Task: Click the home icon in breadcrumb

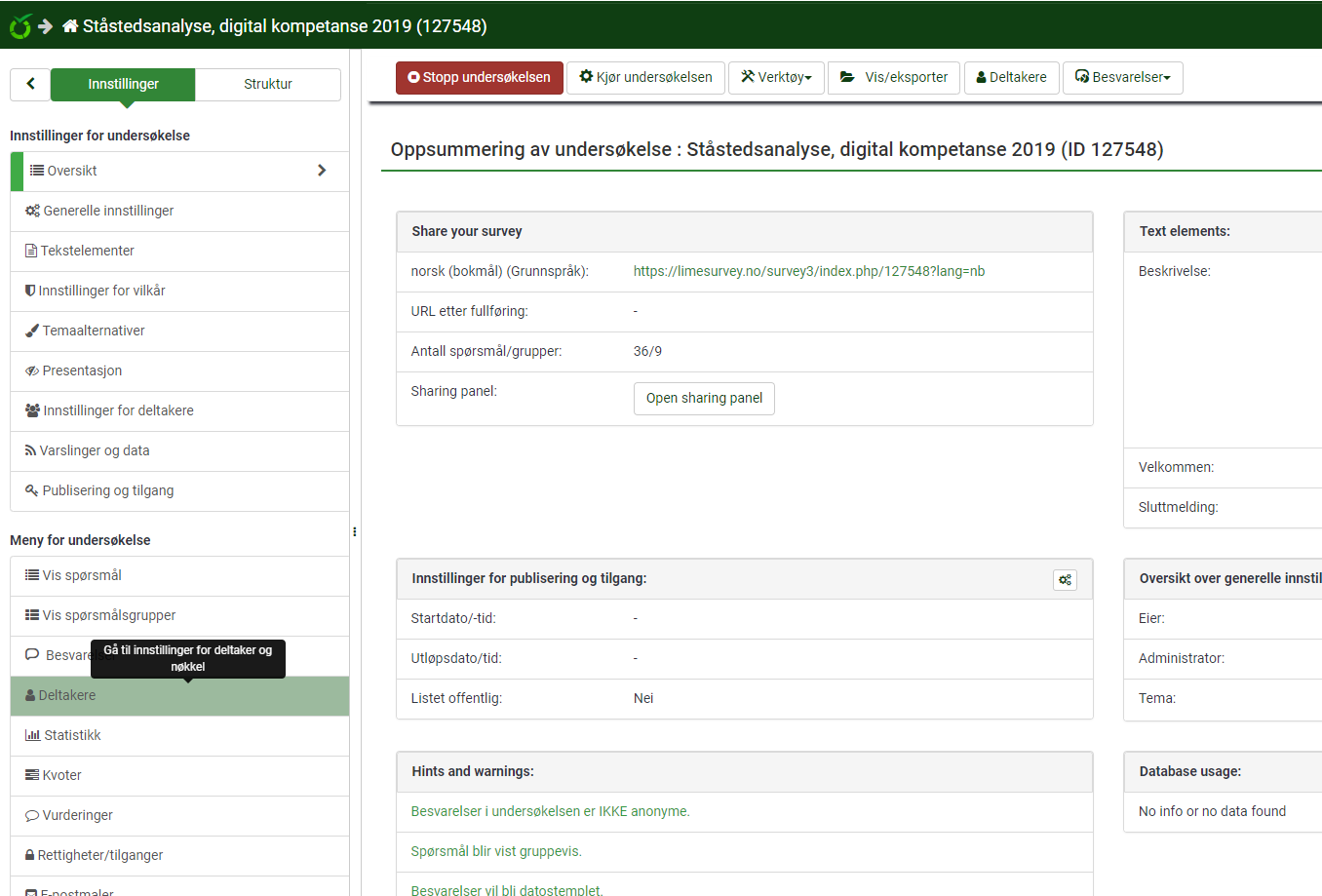Action: pos(70,26)
